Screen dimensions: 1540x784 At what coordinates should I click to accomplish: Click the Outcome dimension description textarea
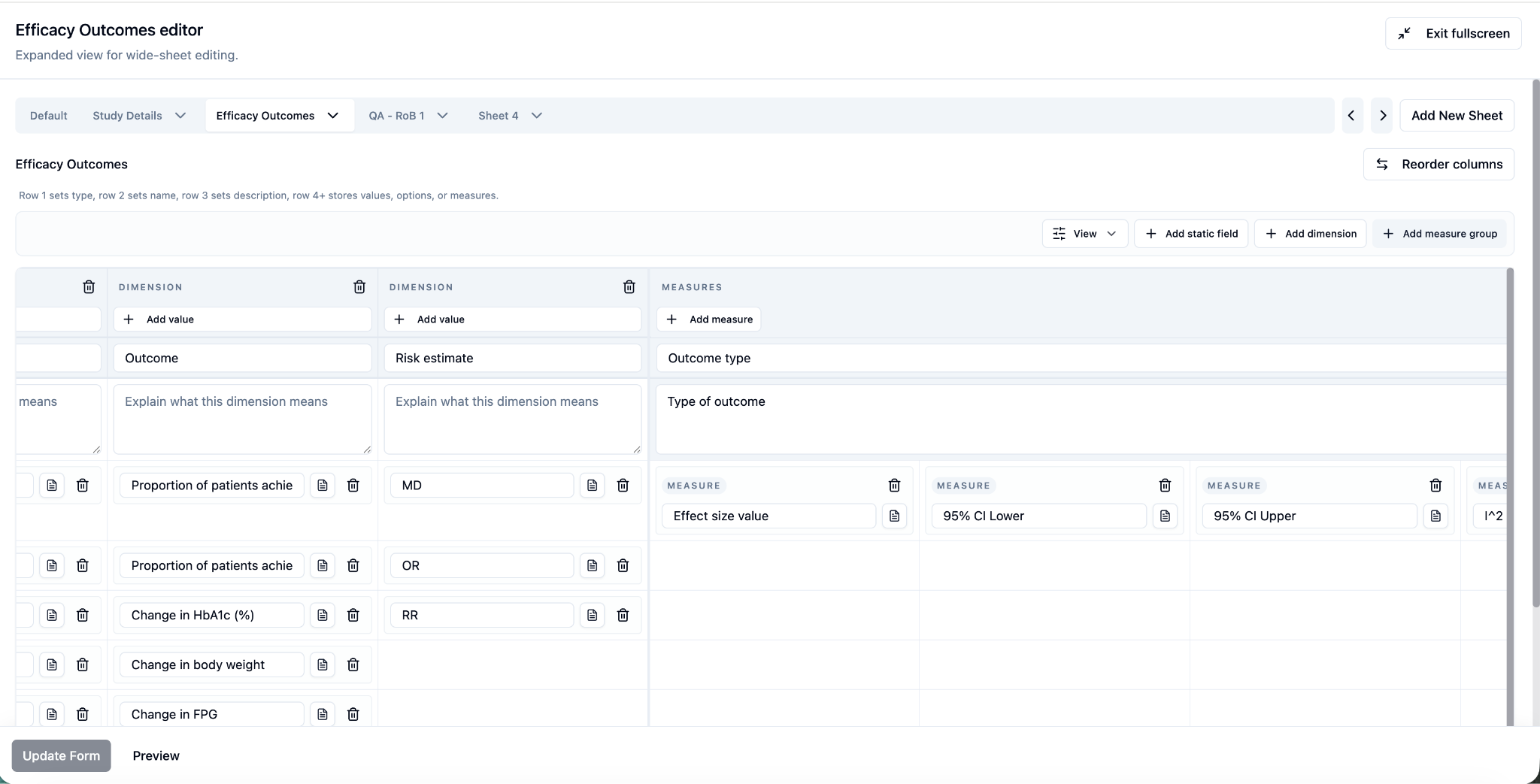coord(242,419)
